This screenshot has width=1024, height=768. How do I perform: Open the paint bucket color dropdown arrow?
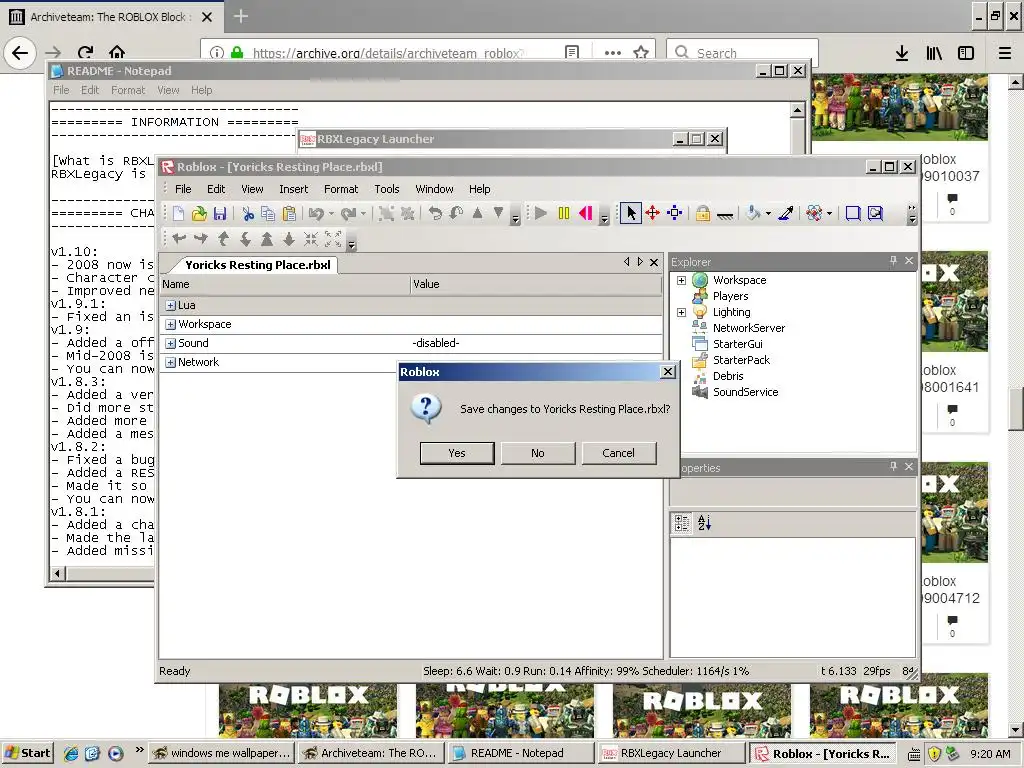point(768,214)
